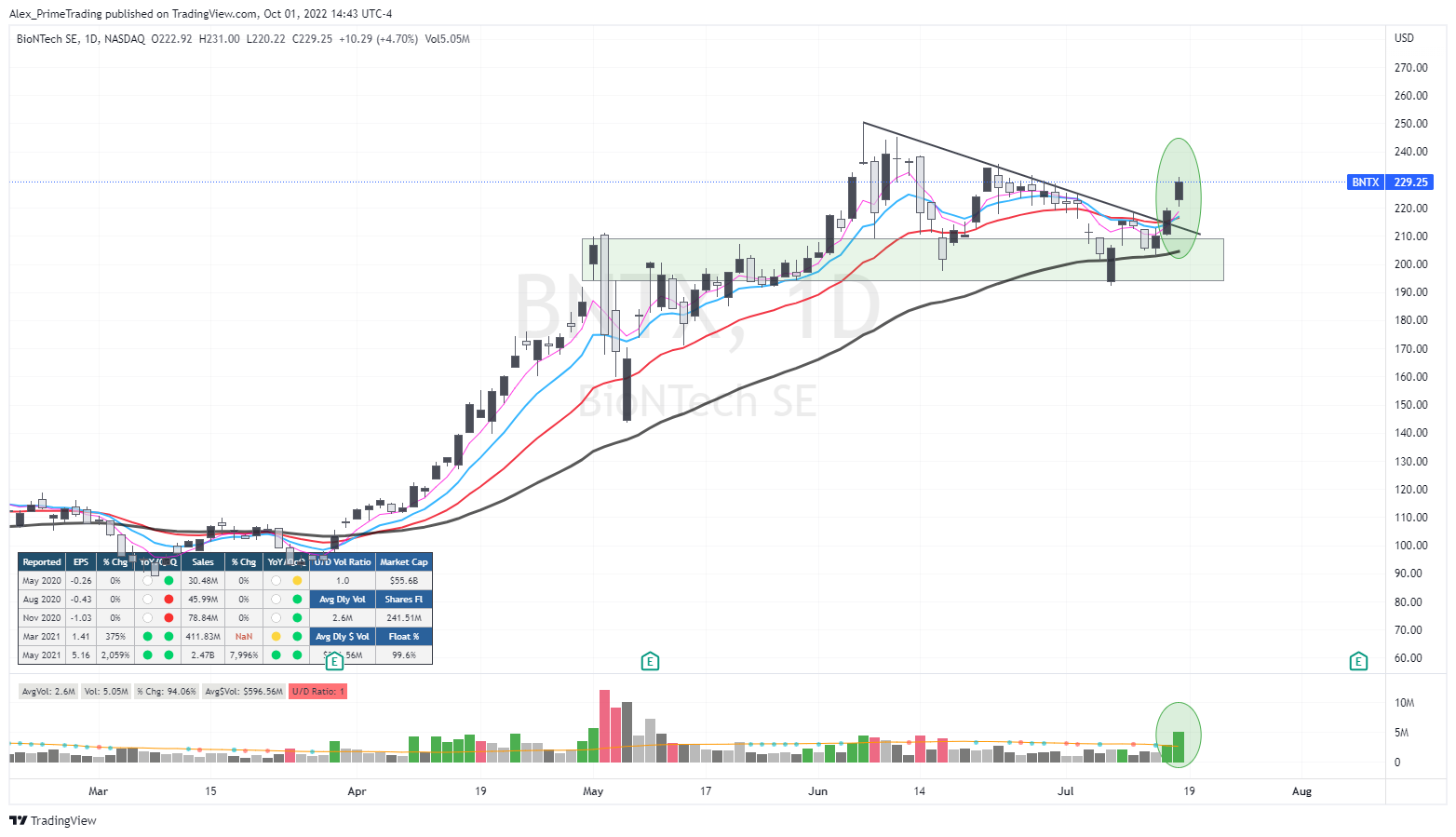Viewport: 1456px width, 837px height.
Task: Click the 375% EPS change cell
Action: 115,636
